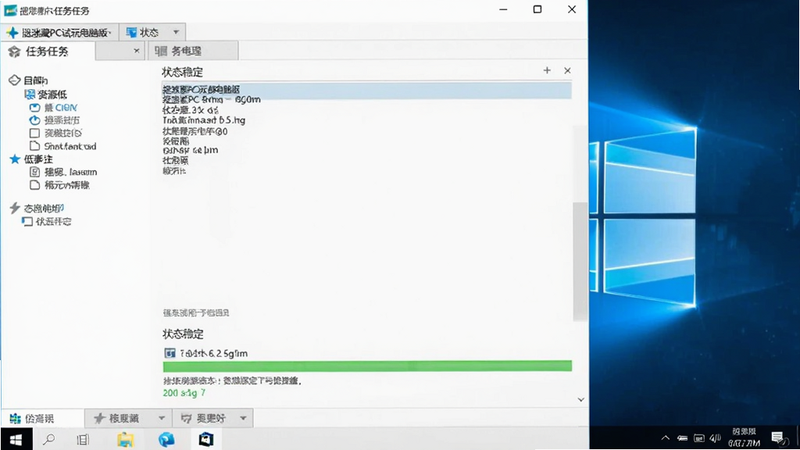Select the 任务任务 panel tab
Viewport: 800px width, 450px height.
[47, 51]
